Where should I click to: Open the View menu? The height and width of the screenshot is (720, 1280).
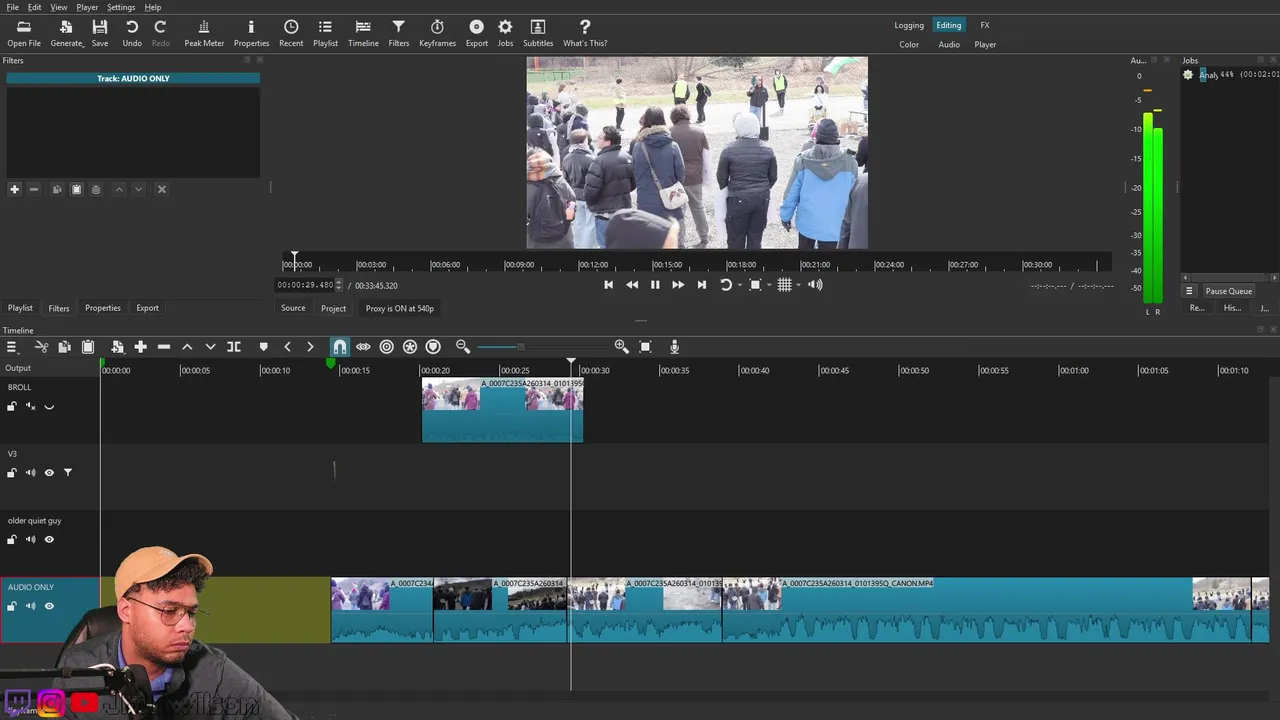(x=59, y=7)
